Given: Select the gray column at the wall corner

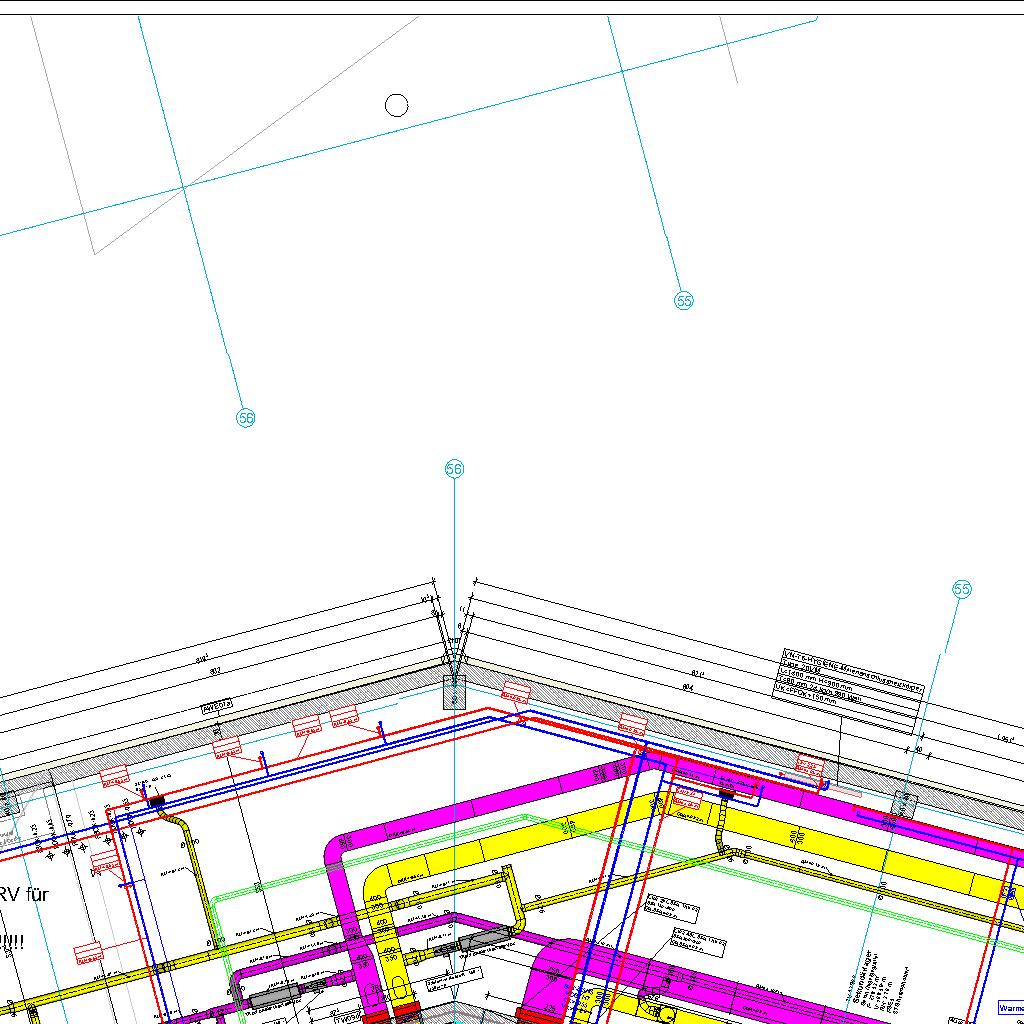Looking at the screenshot, I should point(454,691).
